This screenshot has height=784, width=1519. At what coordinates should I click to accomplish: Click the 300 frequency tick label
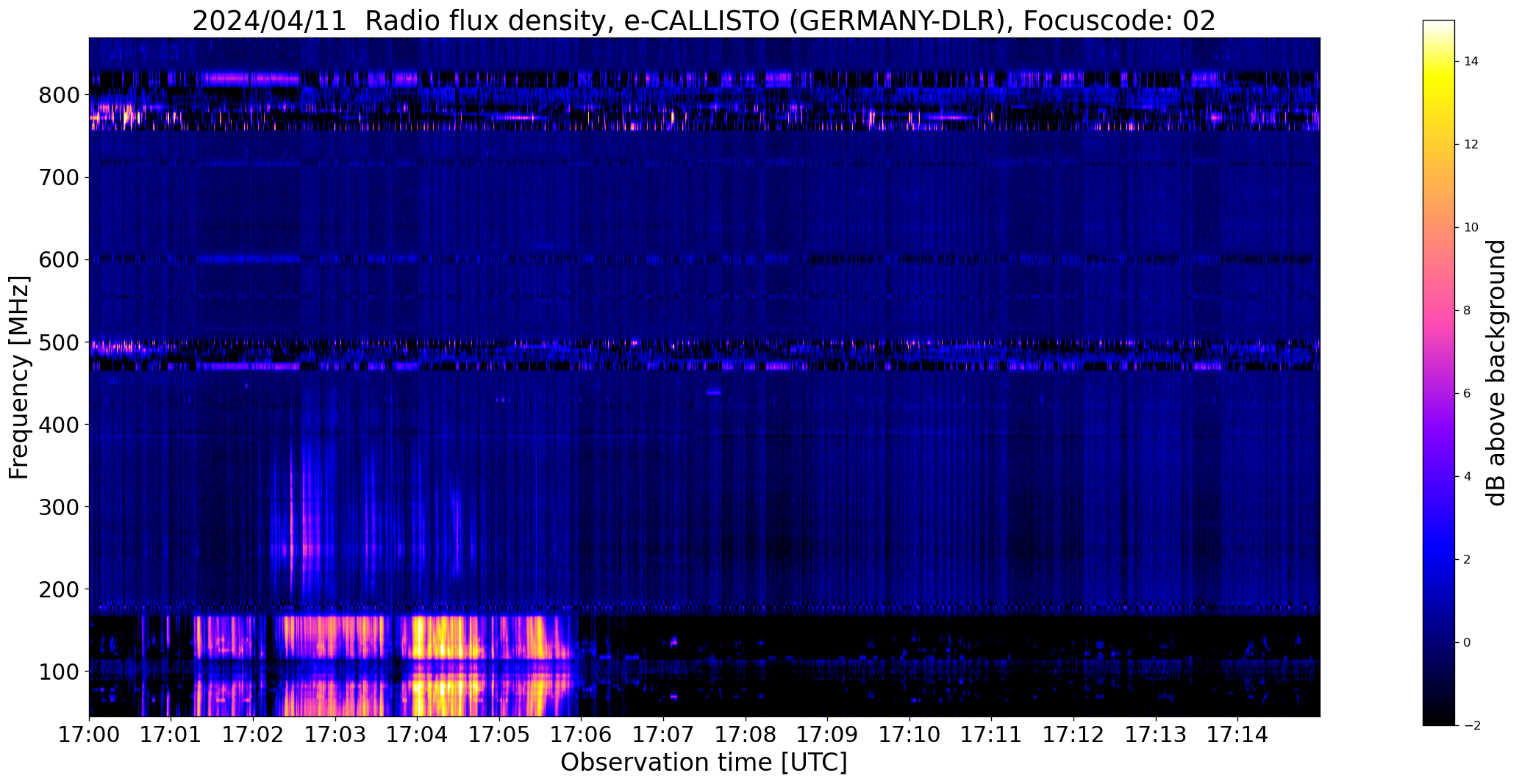coord(60,507)
